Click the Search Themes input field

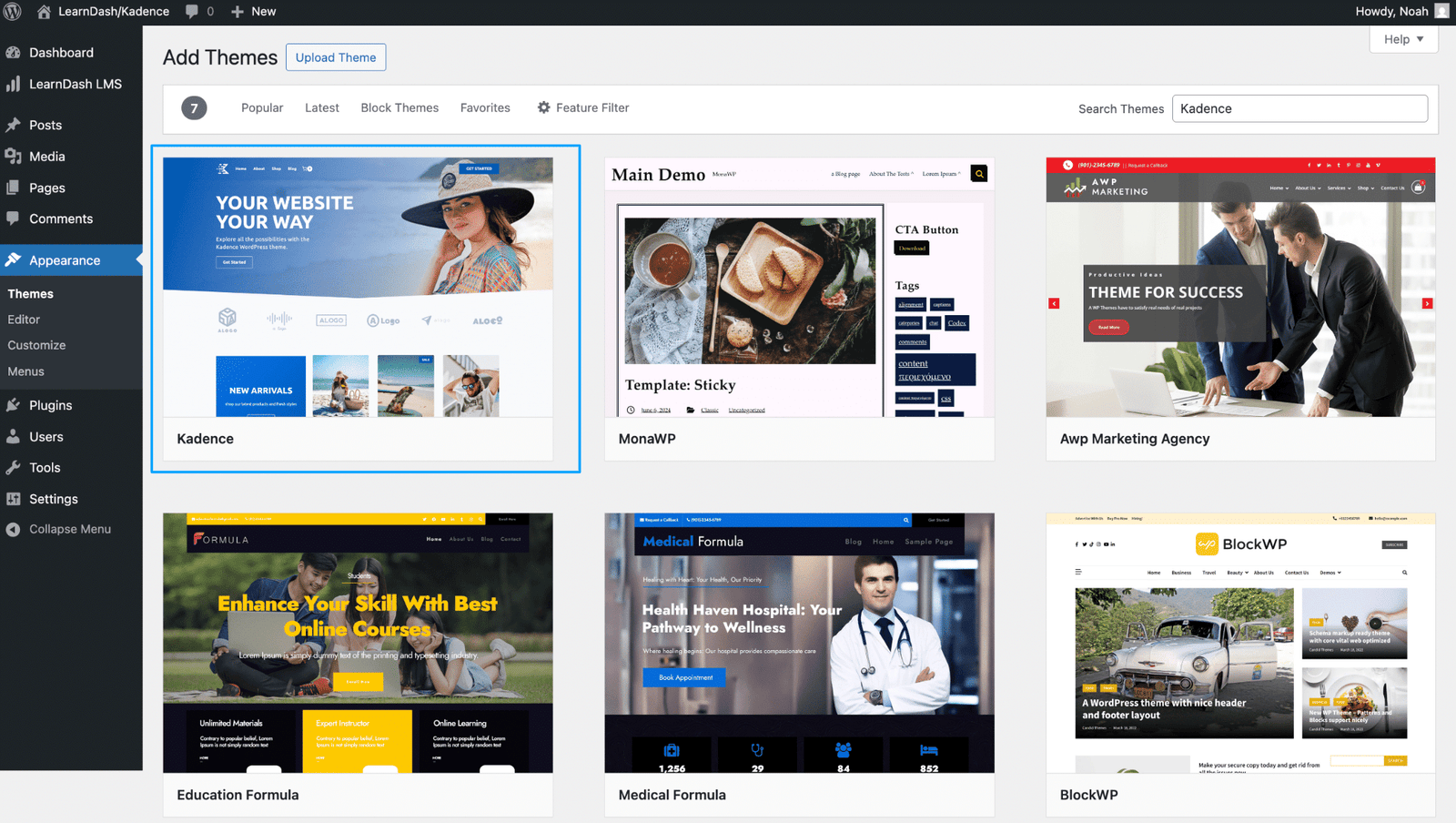click(1299, 108)
